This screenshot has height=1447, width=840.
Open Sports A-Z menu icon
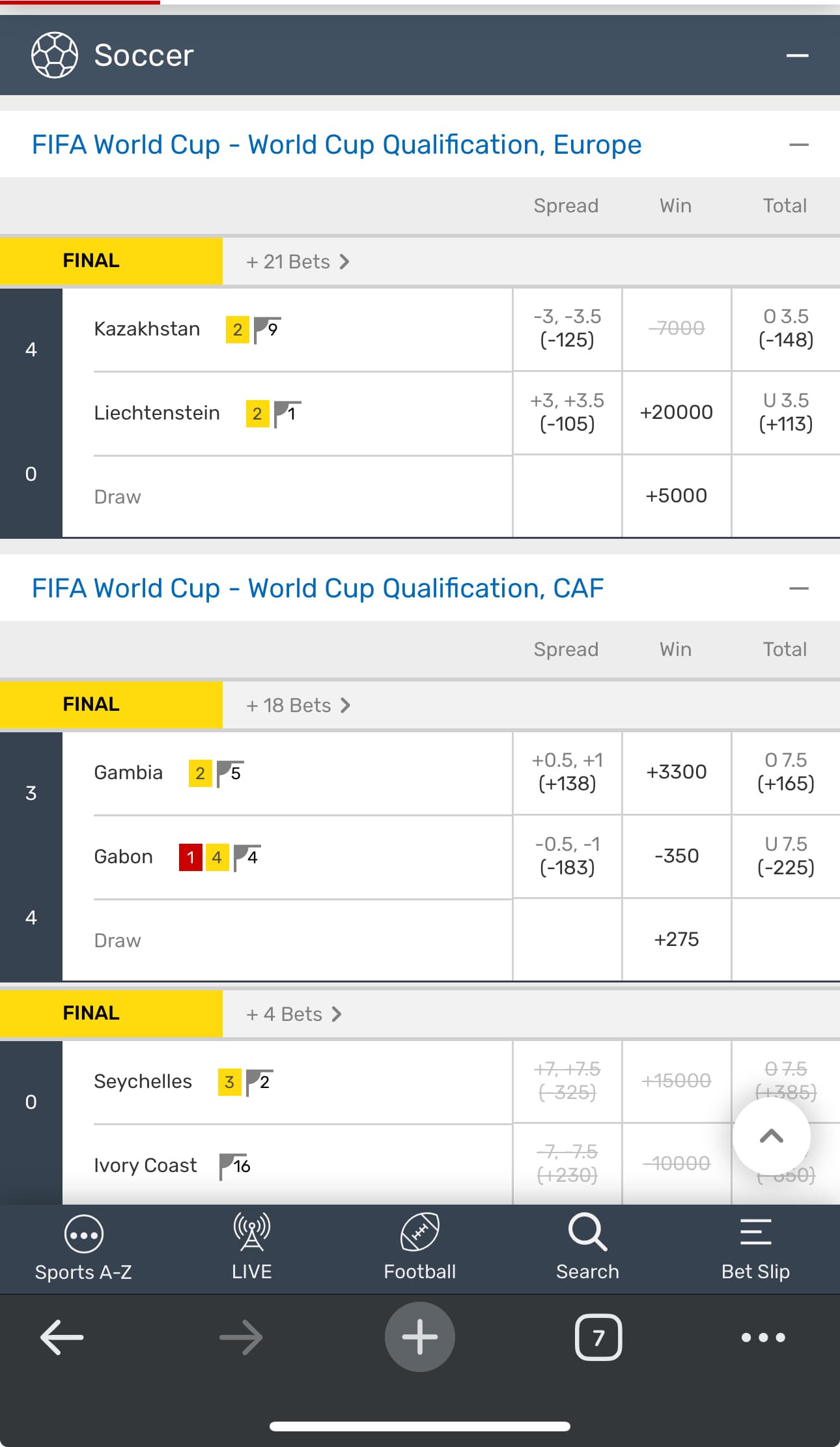pyautogui.click(x=83, y=1233)
